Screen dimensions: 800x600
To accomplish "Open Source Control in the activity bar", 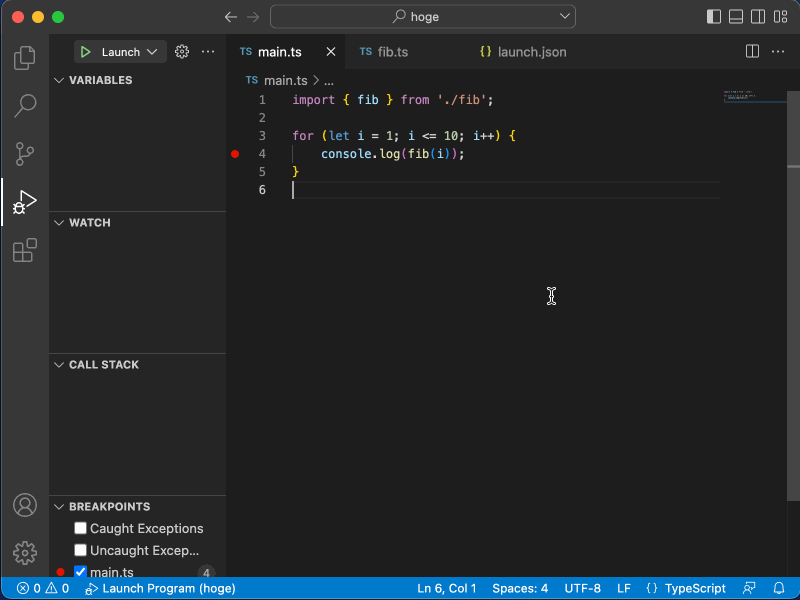I will (24, 152).
